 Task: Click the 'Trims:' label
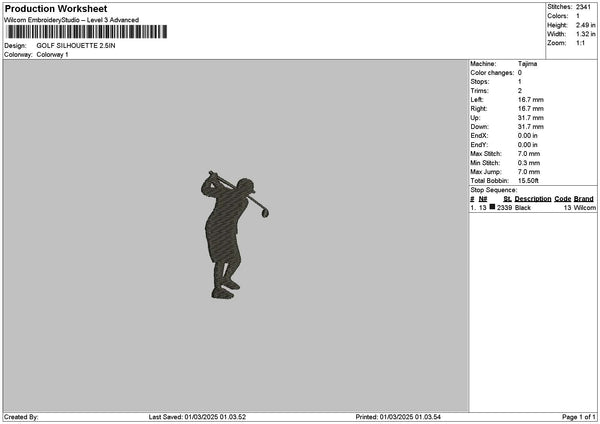coord(479,91)
